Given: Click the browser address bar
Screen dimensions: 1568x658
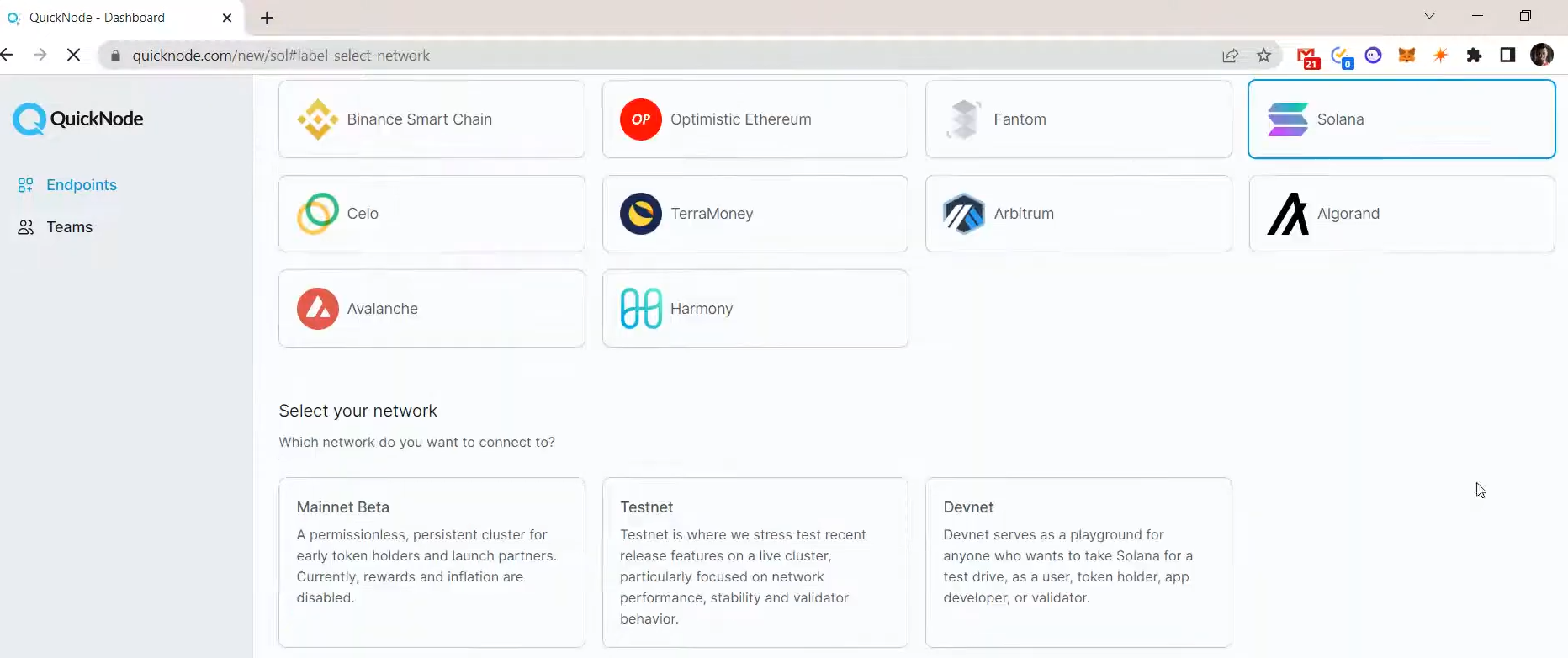Looking at the screenshot, I should 656,56.
